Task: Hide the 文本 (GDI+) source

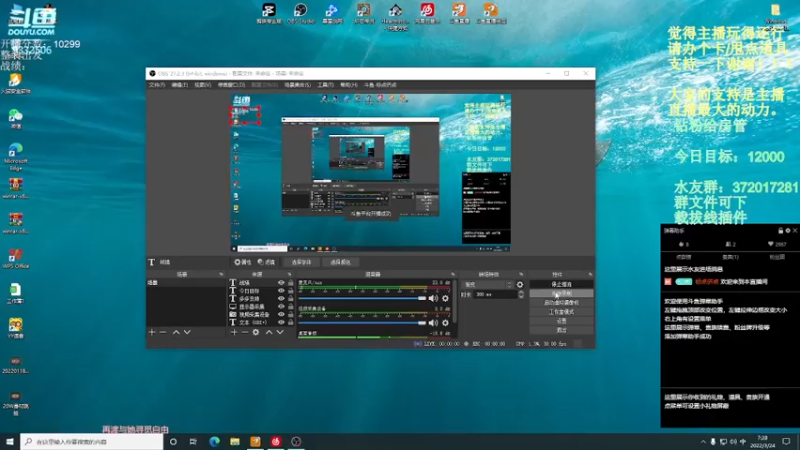Action: [281, 322]
